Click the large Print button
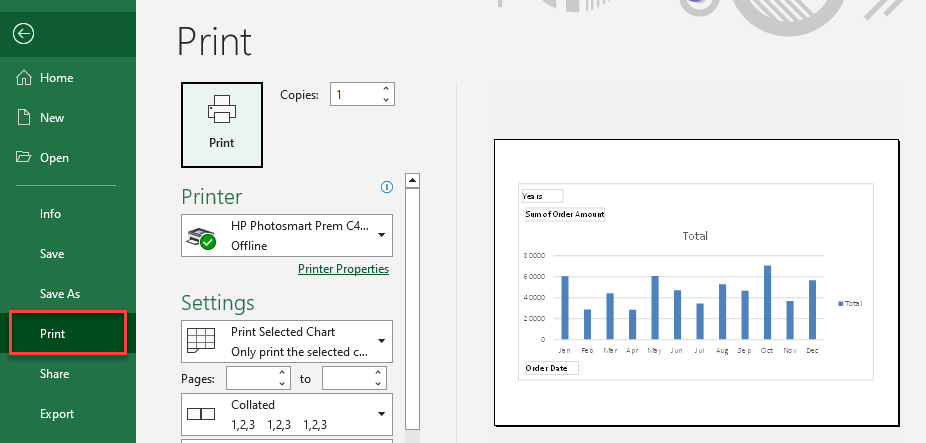The height and width of the screenshot is (443, 926). pyautogui.click(x=221, y=124)
